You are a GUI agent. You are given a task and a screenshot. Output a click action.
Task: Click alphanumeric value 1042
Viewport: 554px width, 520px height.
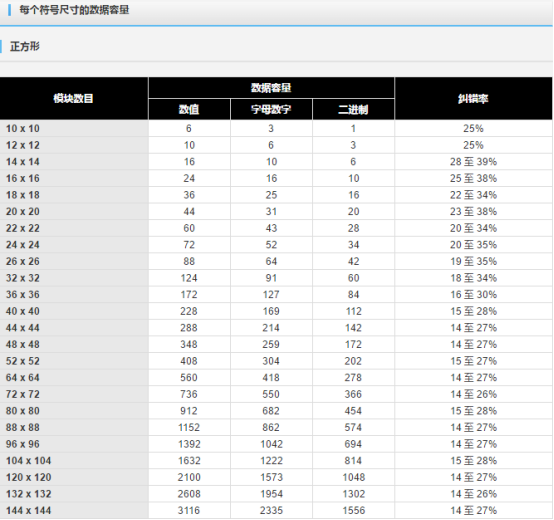pos(271,444)
